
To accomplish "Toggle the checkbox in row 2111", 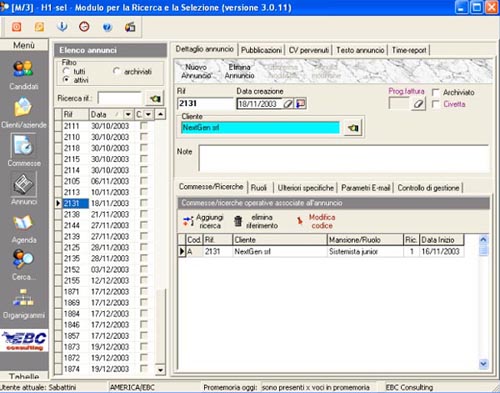I will (x=144, y=126).
